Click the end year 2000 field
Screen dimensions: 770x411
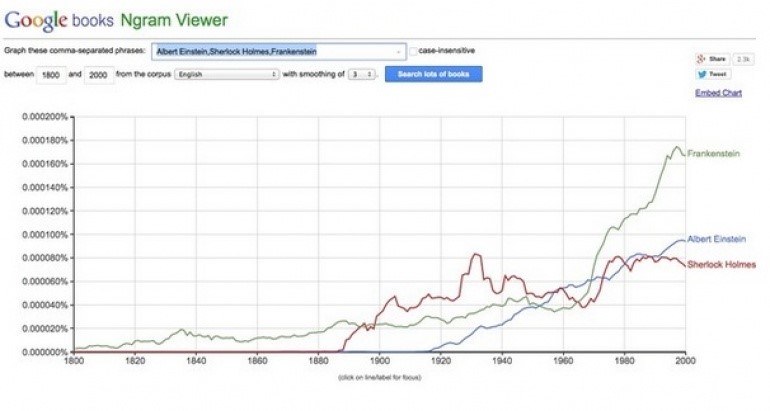(x=99, y=74)
